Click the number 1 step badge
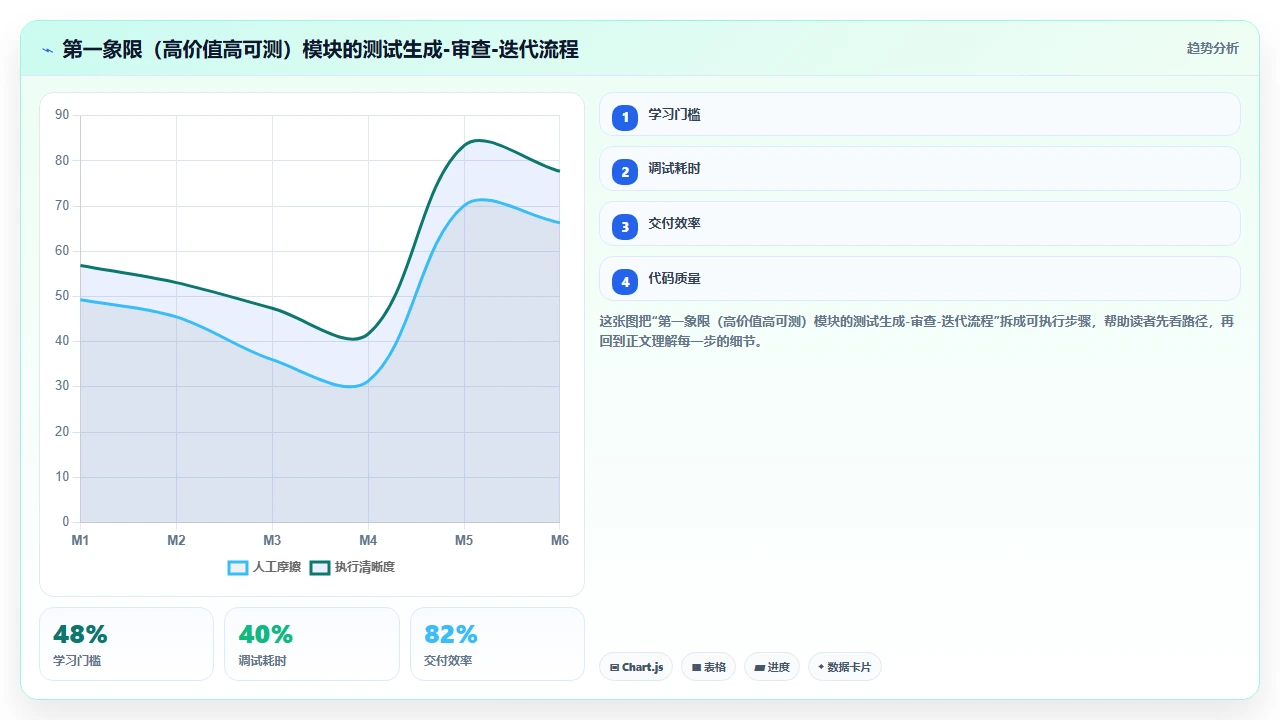The height and width of the screenshot is (720, 1280). (625, 117)
